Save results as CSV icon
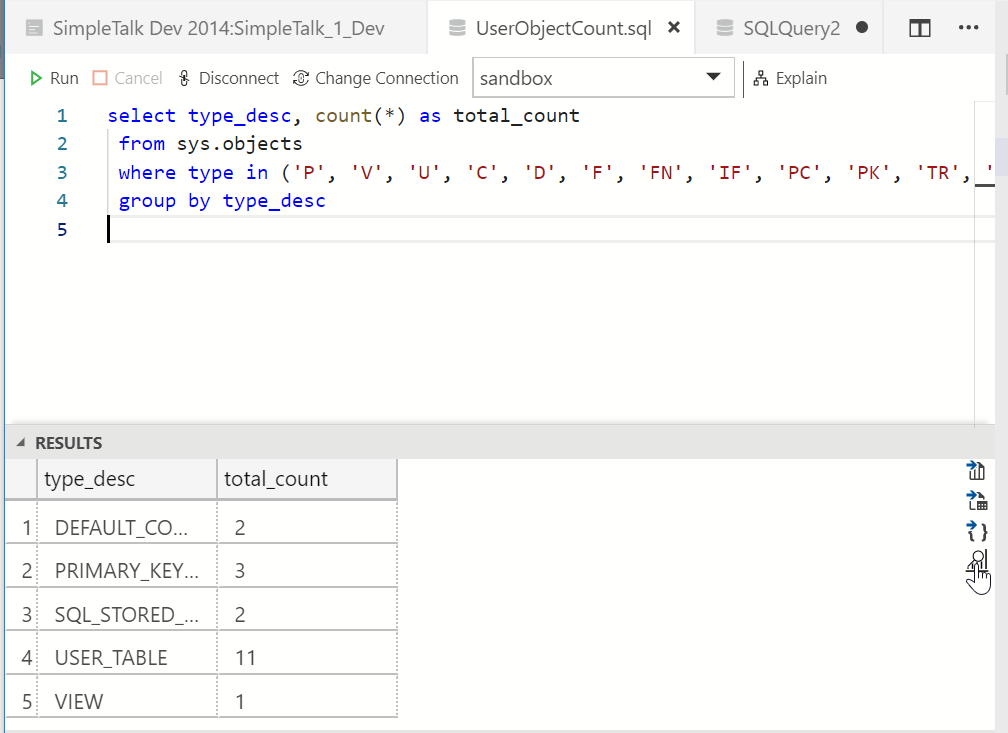This screenshot has width=1008, height=733. pos(976,471)
